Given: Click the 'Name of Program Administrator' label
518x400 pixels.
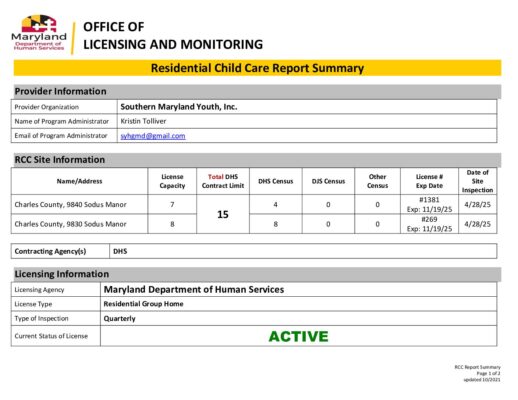Looking at the screenshot, I should coord(62,121).
